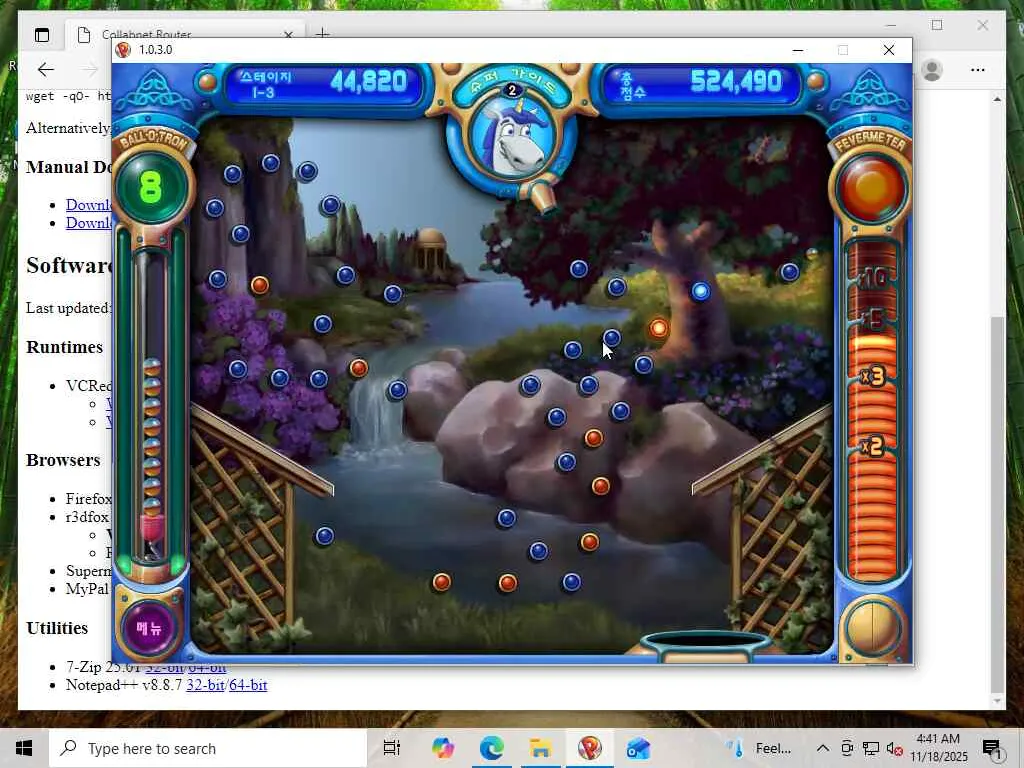
Task: Click the x2 marker on the Fevermeter
Action: (872, 447)
